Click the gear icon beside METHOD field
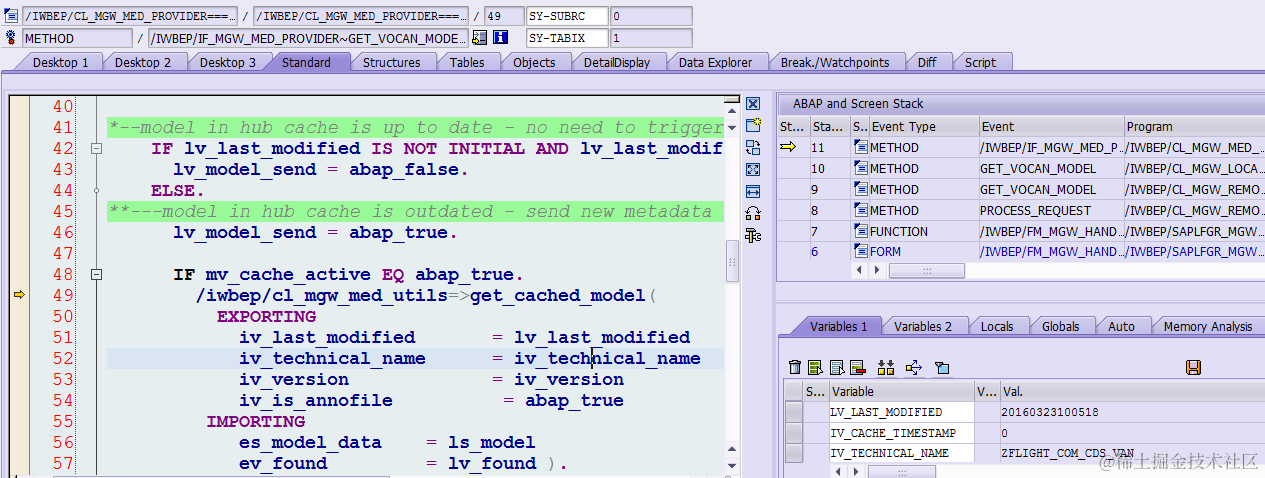 [x=11, y=38]
